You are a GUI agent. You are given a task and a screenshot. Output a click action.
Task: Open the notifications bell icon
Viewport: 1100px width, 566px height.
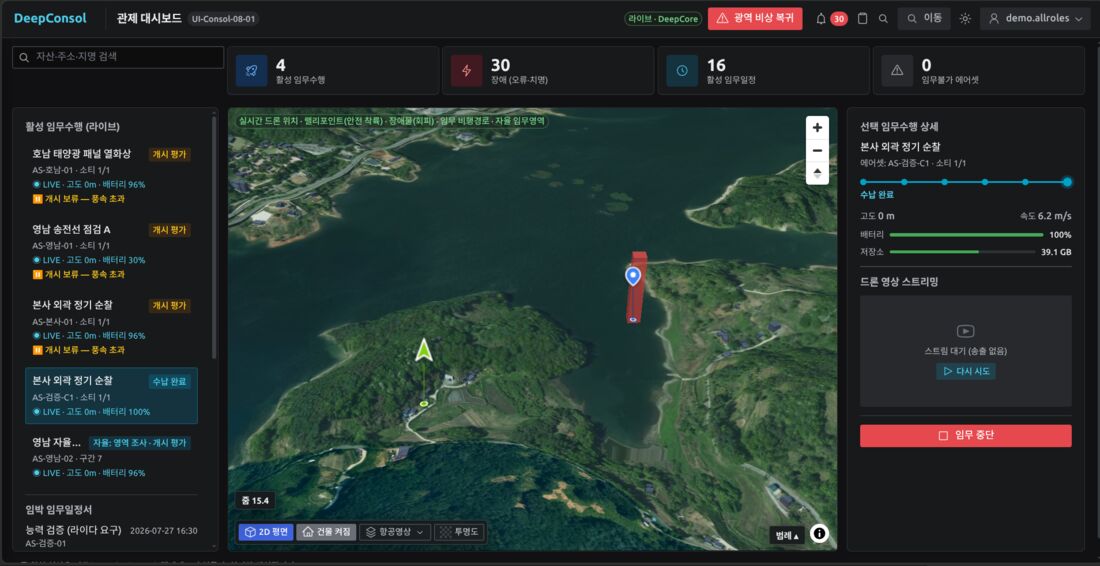coord(821,19)
